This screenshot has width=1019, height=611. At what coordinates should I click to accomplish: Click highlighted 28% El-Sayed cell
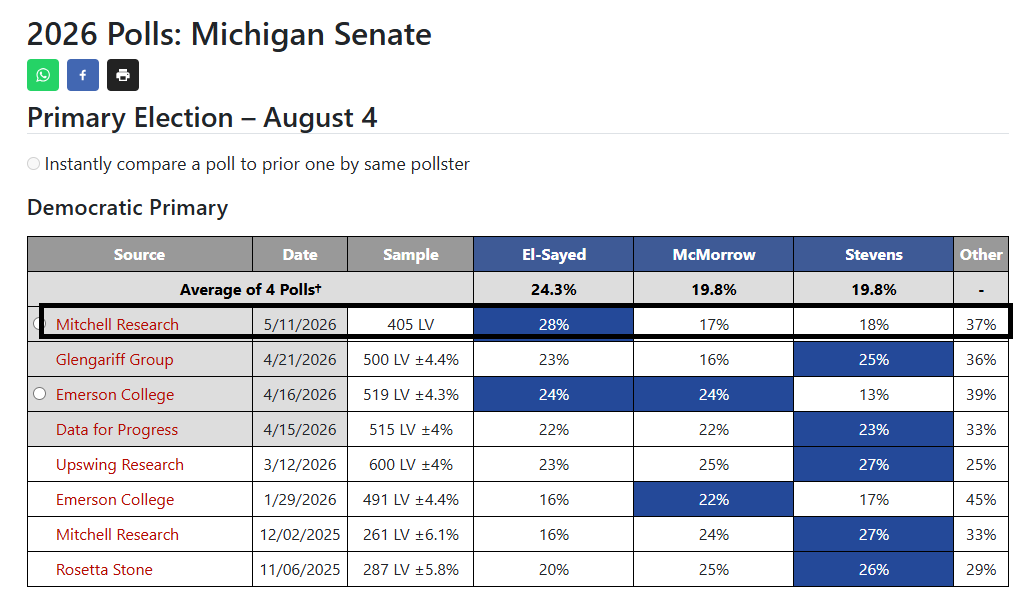(554, 324)
